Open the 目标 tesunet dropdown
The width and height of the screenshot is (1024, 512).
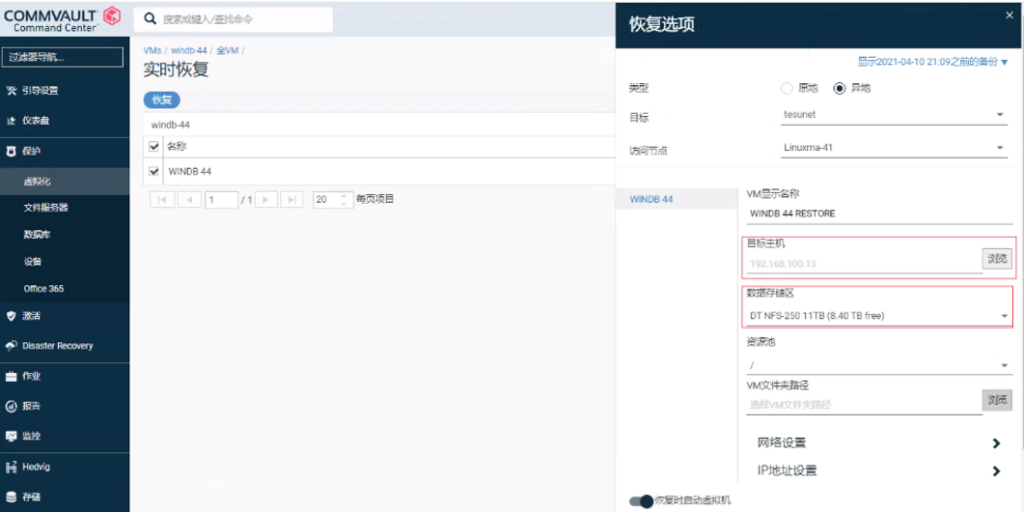coord(999,115)
